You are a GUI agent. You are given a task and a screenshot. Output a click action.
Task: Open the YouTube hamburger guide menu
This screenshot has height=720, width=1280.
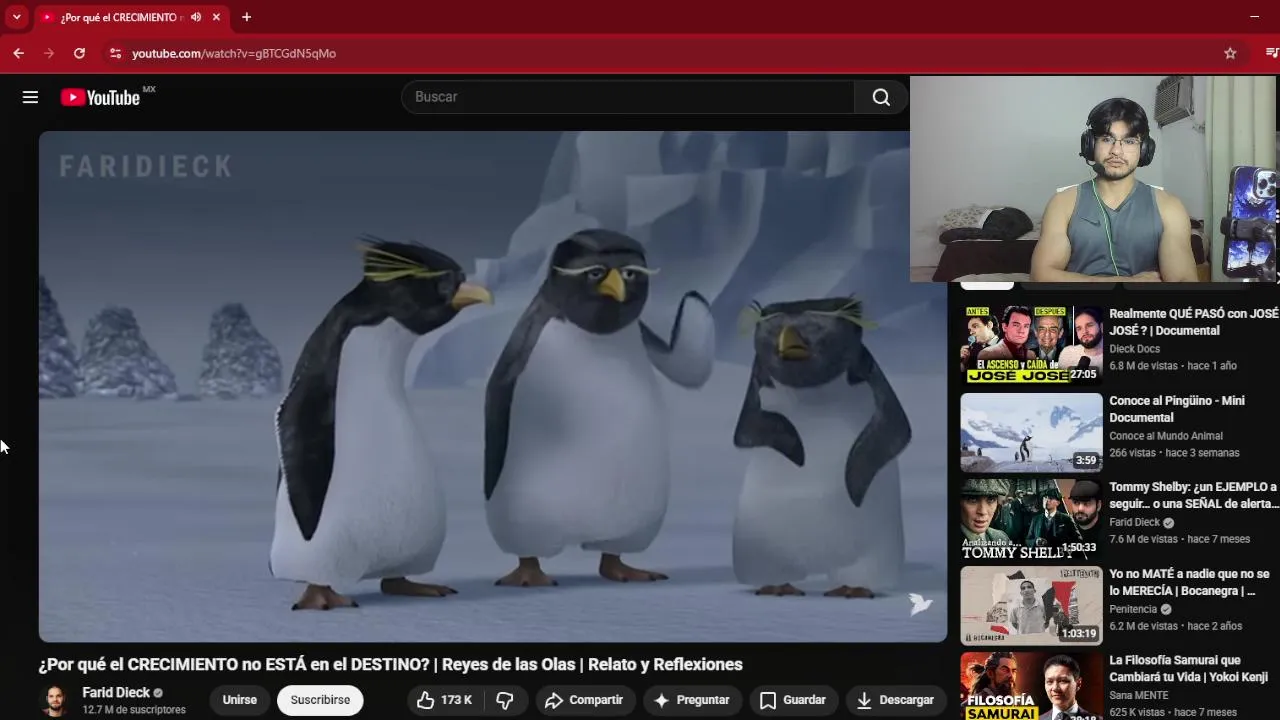[x=30, y=97]
